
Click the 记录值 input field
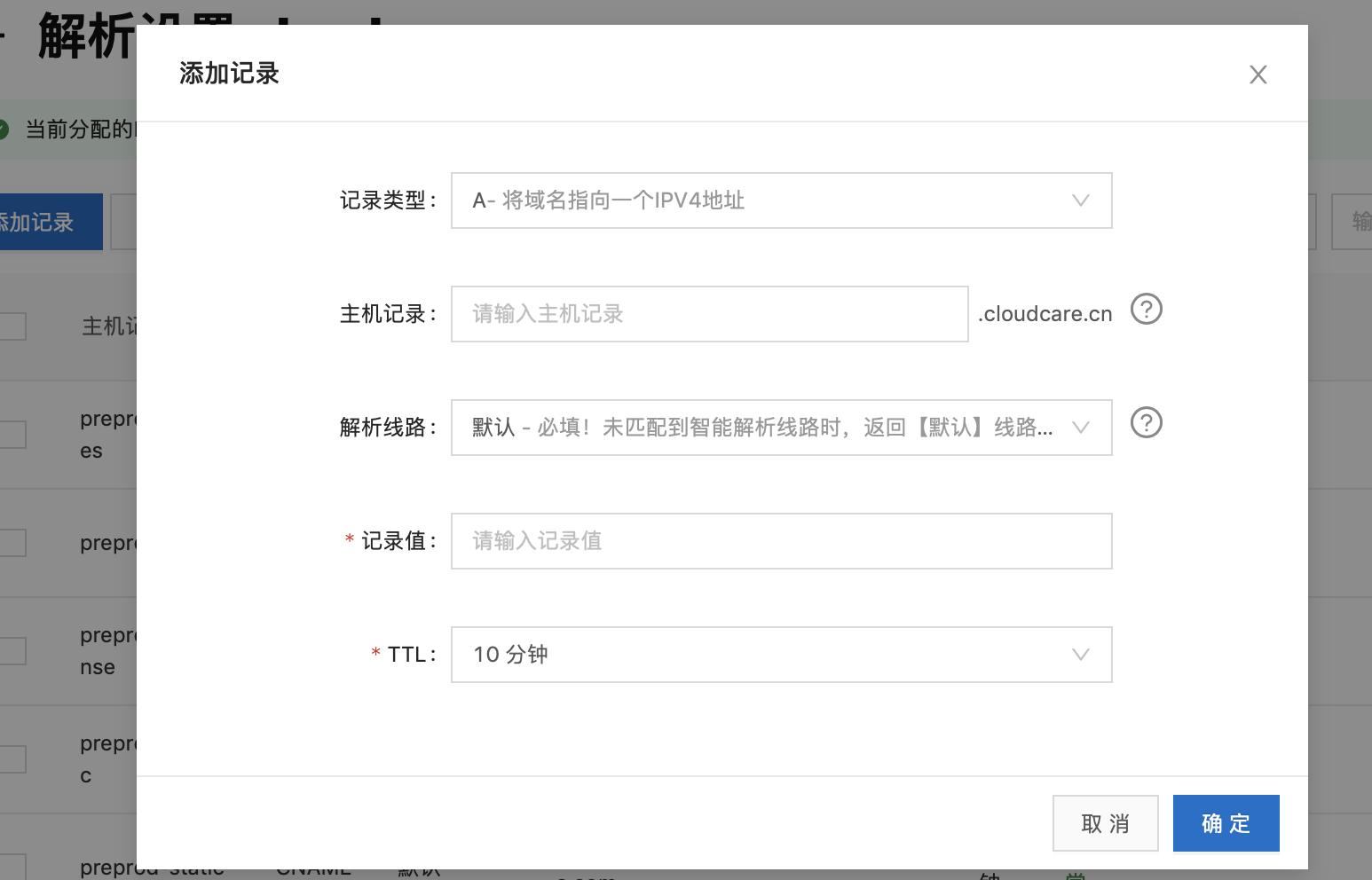tap(781, 541)
